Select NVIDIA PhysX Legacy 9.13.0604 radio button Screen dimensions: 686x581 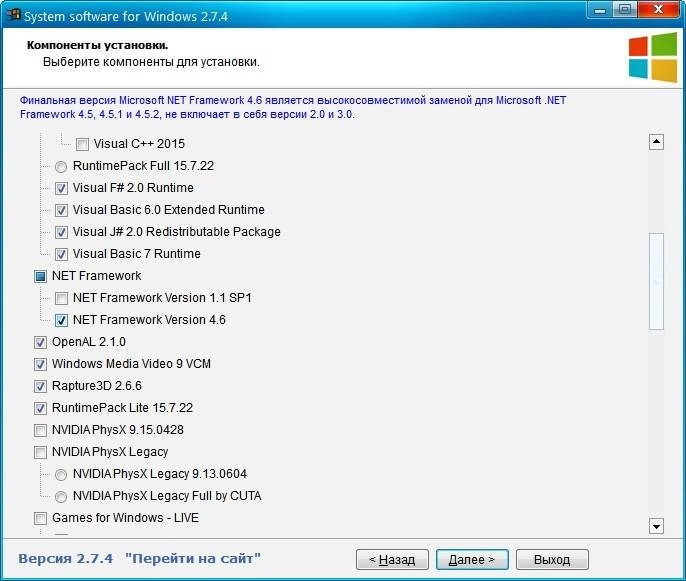coord(61,474)
